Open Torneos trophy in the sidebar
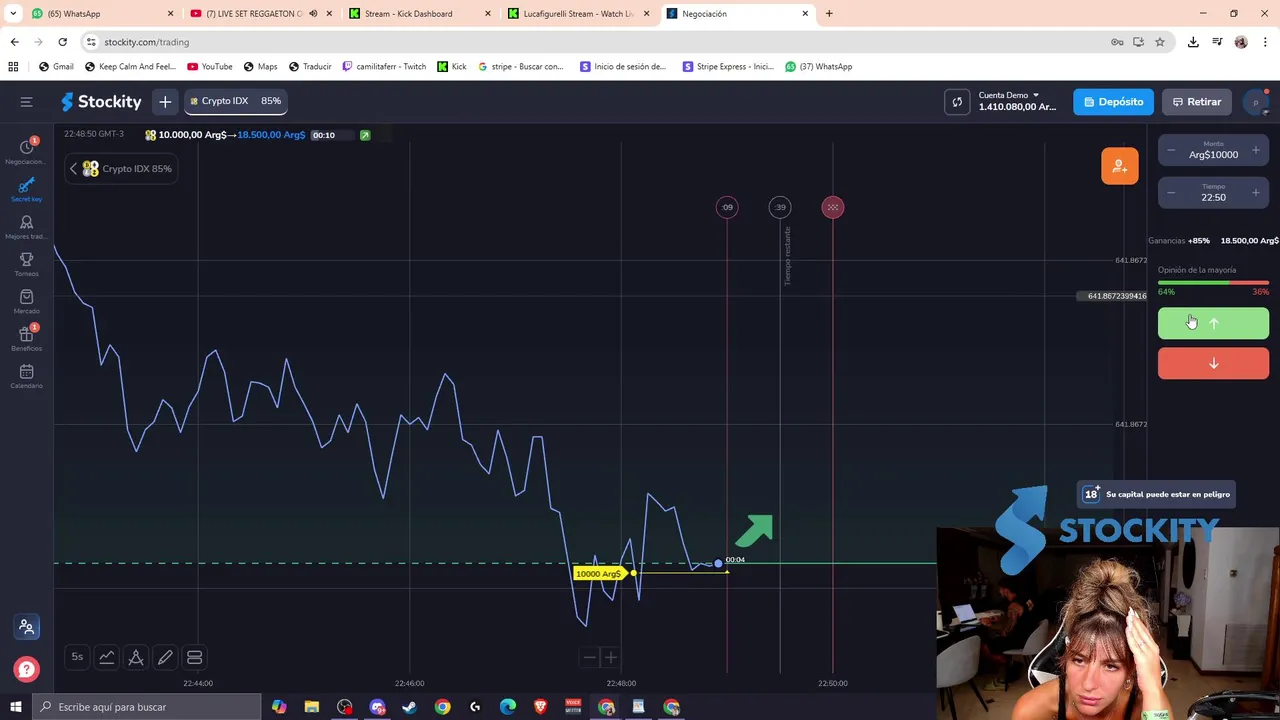The width and height of the screenshot is (1280, 720). [26, 264]
